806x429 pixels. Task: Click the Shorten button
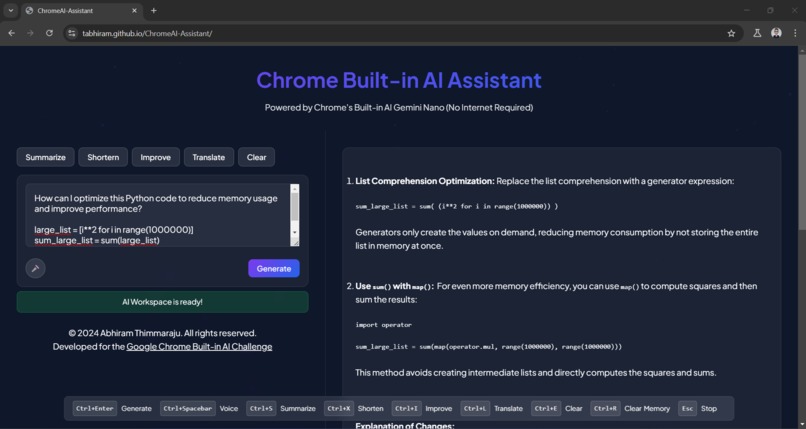pos(103,157)
